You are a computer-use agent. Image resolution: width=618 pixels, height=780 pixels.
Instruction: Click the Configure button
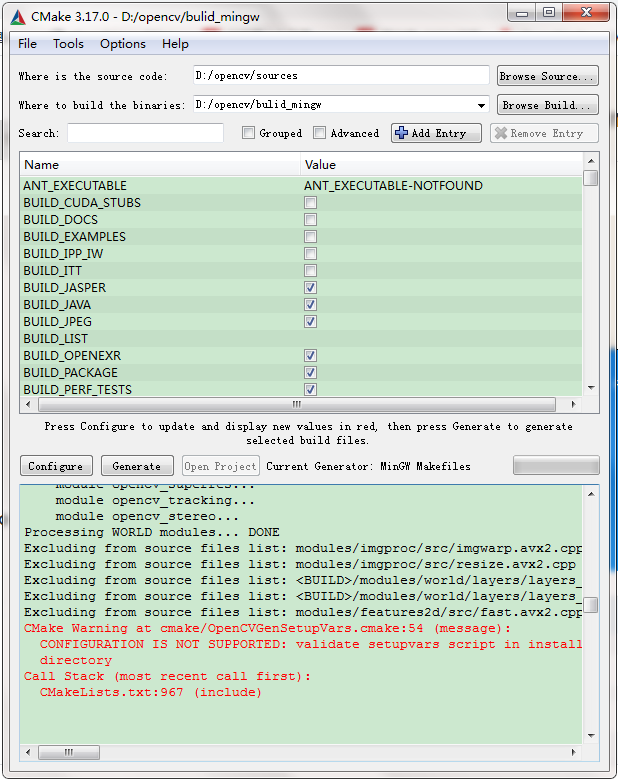point(56,466)
